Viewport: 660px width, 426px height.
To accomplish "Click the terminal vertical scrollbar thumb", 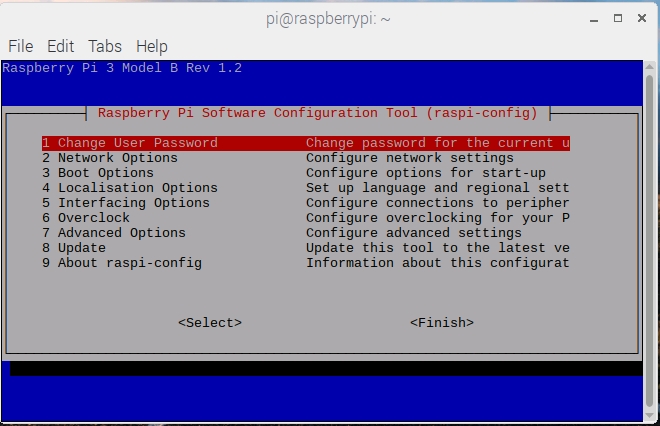I will [x=649, y=240].
